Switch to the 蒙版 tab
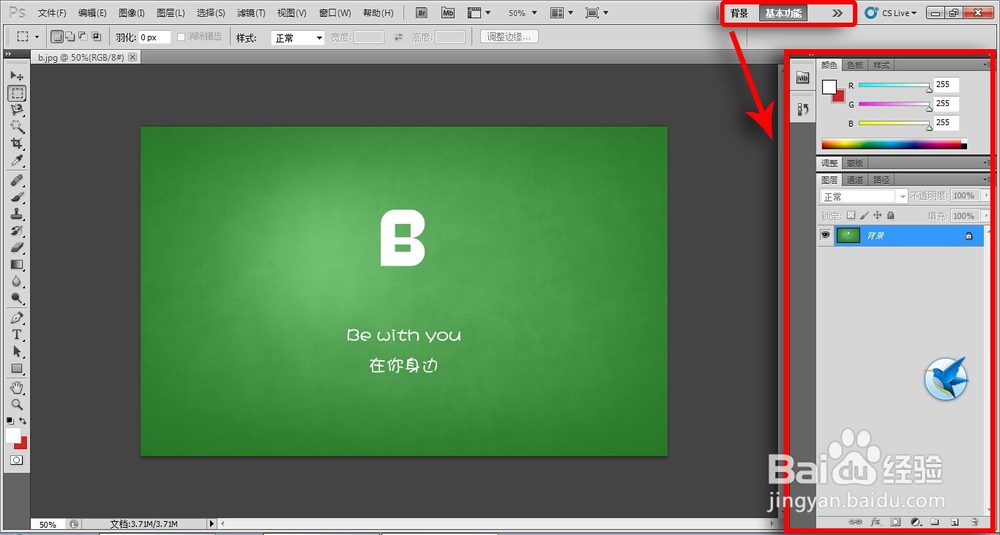Viewport: 1000px width, 535px height. point(855,163)
